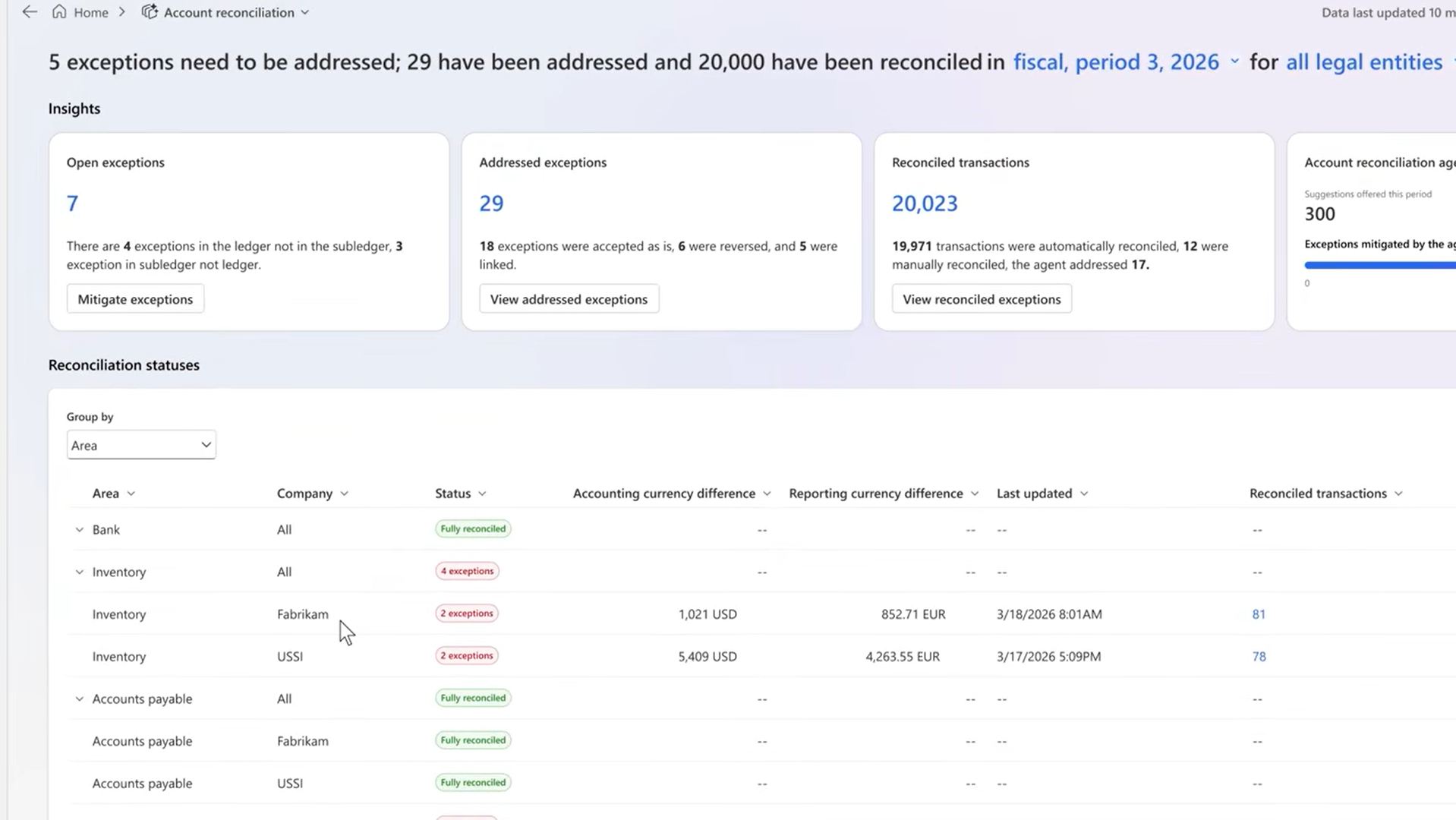Sort by the Area column header
1456x820 pixels.
tap(106, 494)
